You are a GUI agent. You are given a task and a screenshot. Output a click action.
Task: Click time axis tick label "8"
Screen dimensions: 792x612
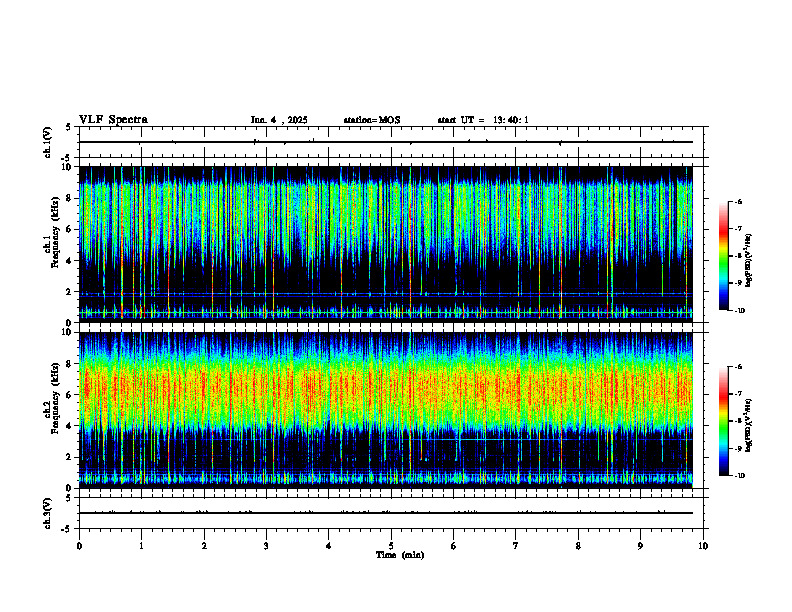[x=578, y=546]
